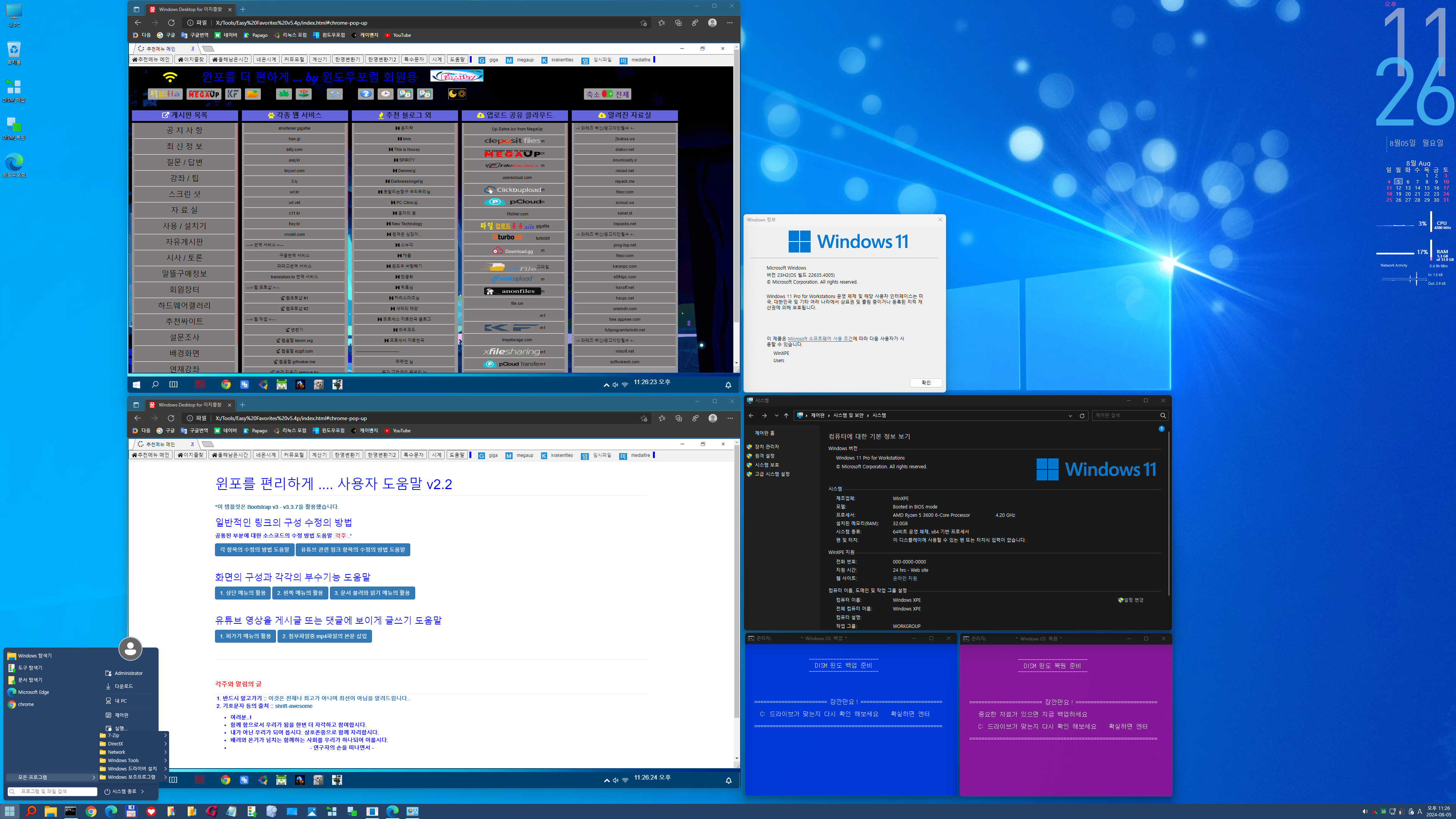The image size is (1456, 819).
Task: Click notification bell in upper window's inner taskbar
Action: point(728,385)
